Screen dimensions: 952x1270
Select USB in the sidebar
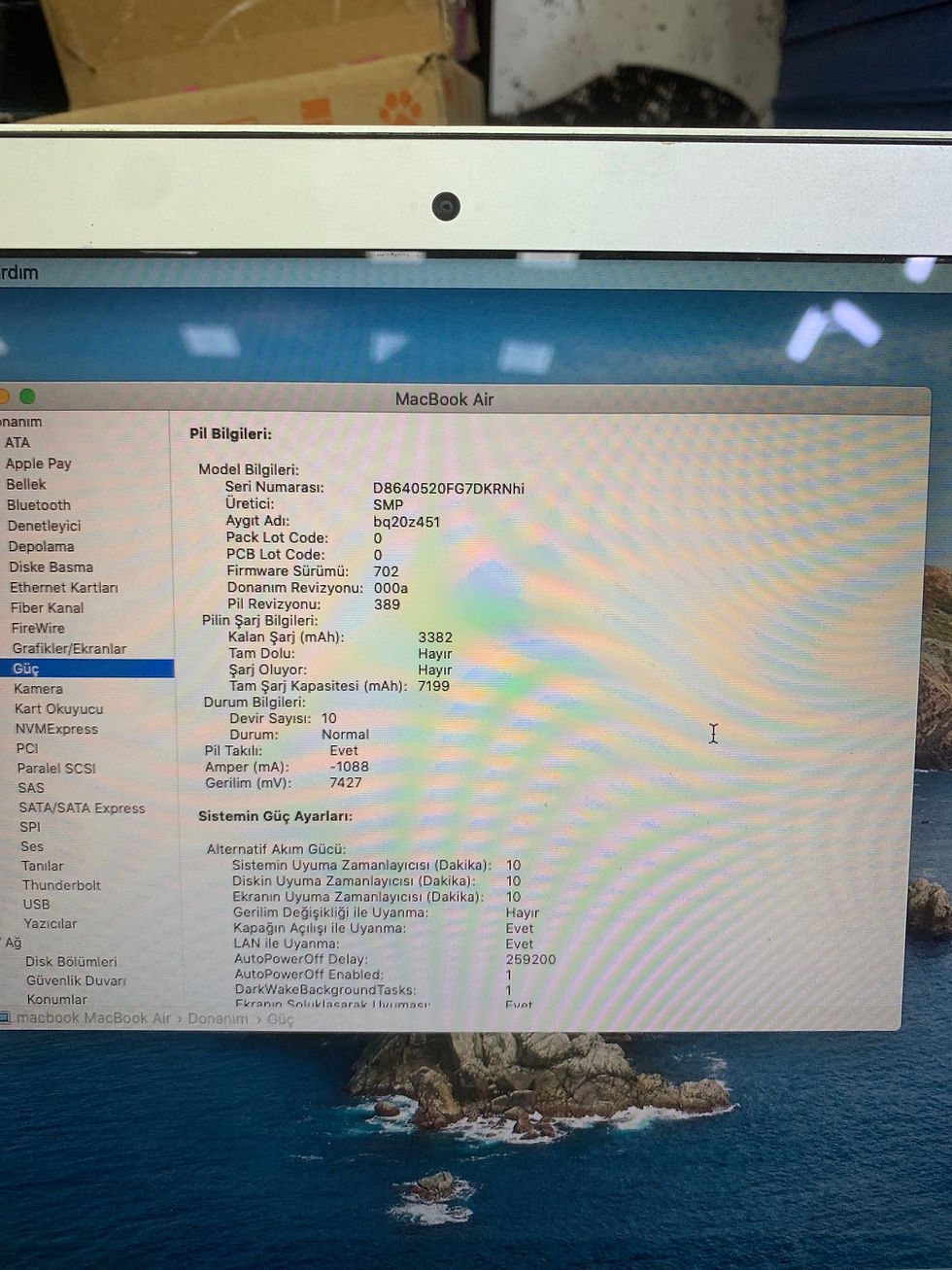pyautogui.click(x=36, y=905)
